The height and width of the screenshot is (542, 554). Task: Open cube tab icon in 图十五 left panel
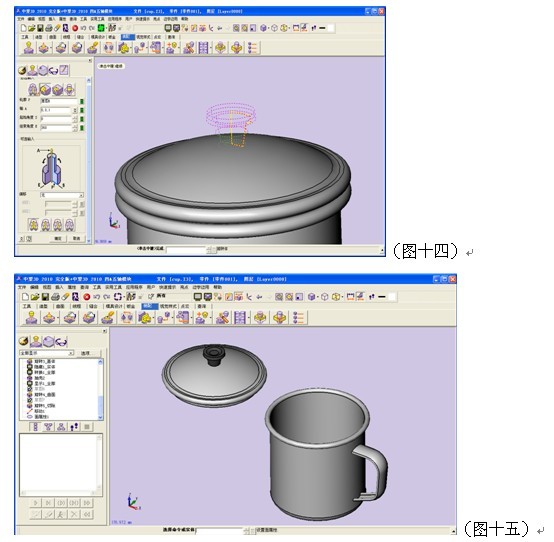point(48,341)
